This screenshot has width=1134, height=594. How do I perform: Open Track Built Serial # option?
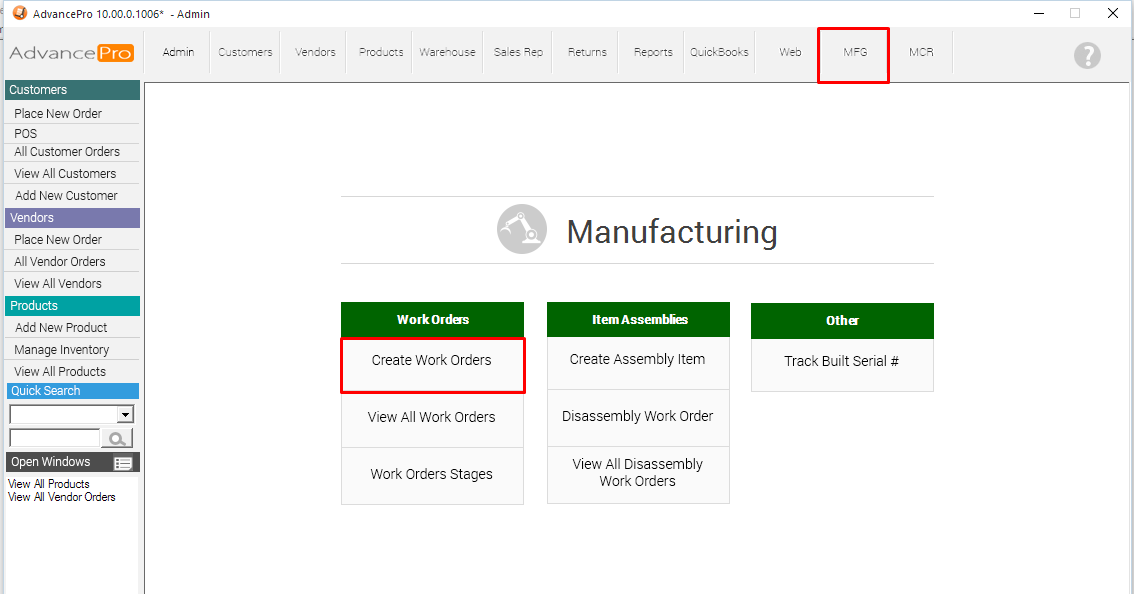[x=841, y=362]
